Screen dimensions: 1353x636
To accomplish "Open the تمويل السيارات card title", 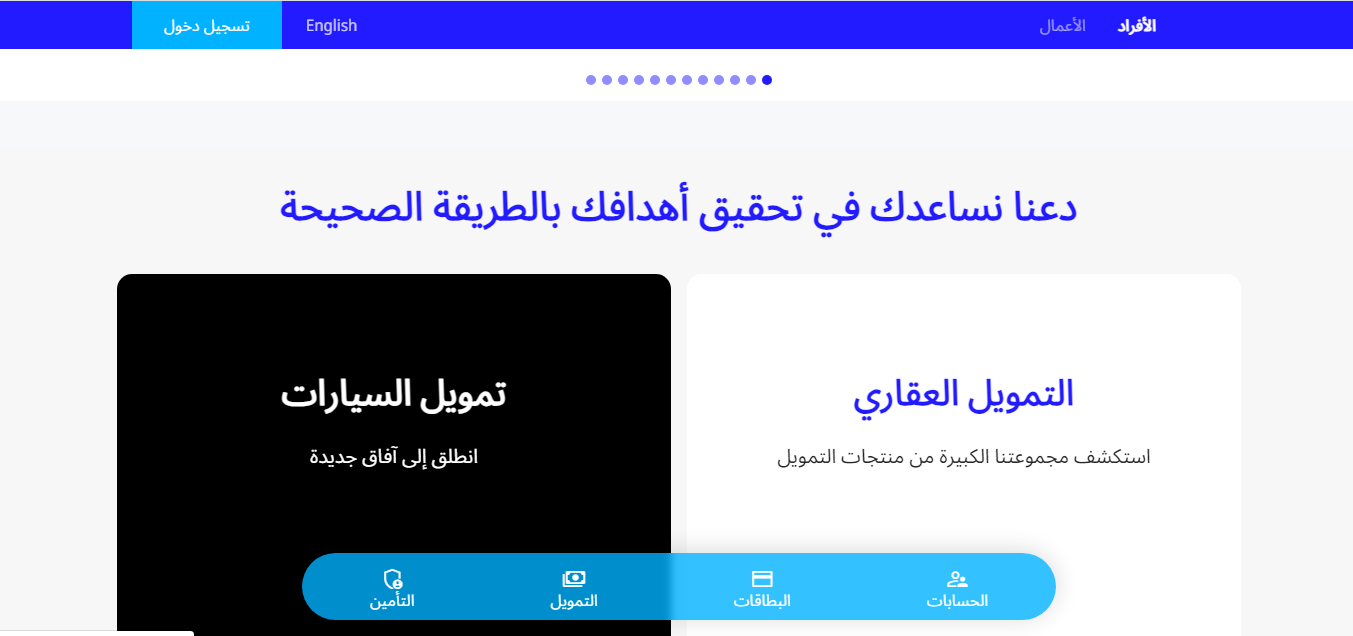I will coord(393,394).
